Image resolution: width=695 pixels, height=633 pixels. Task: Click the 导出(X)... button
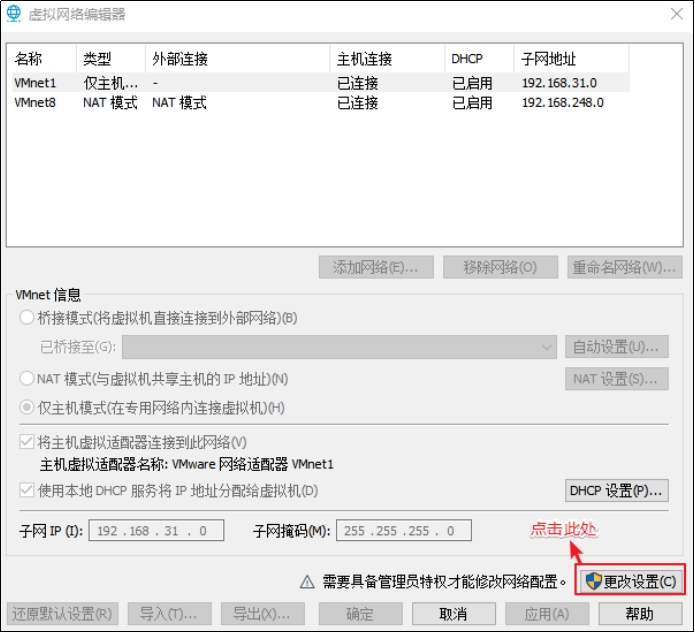coord(263,614)
